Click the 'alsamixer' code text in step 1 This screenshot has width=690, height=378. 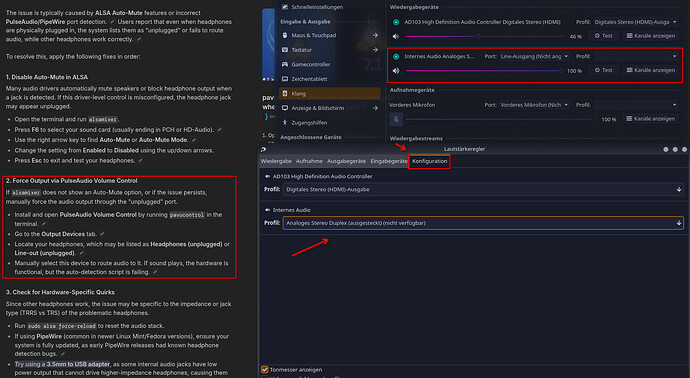coord(103,119)
